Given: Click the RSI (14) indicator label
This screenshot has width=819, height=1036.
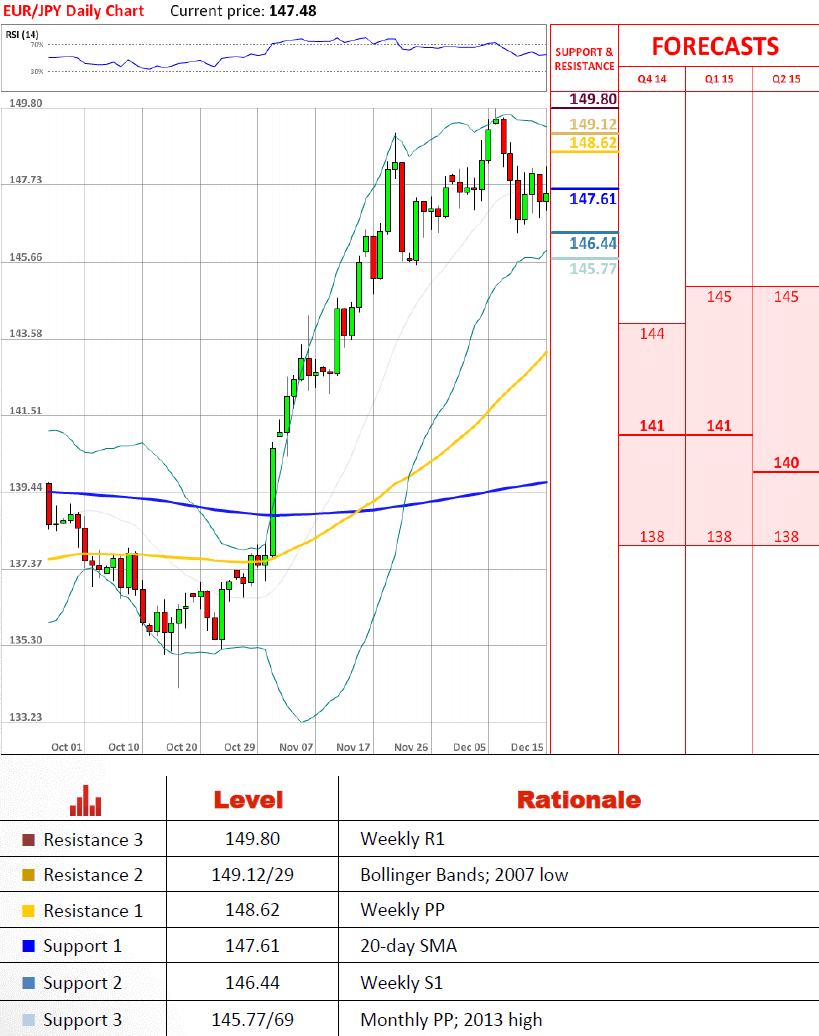Looking at the screenshot, I should (22, 34).
